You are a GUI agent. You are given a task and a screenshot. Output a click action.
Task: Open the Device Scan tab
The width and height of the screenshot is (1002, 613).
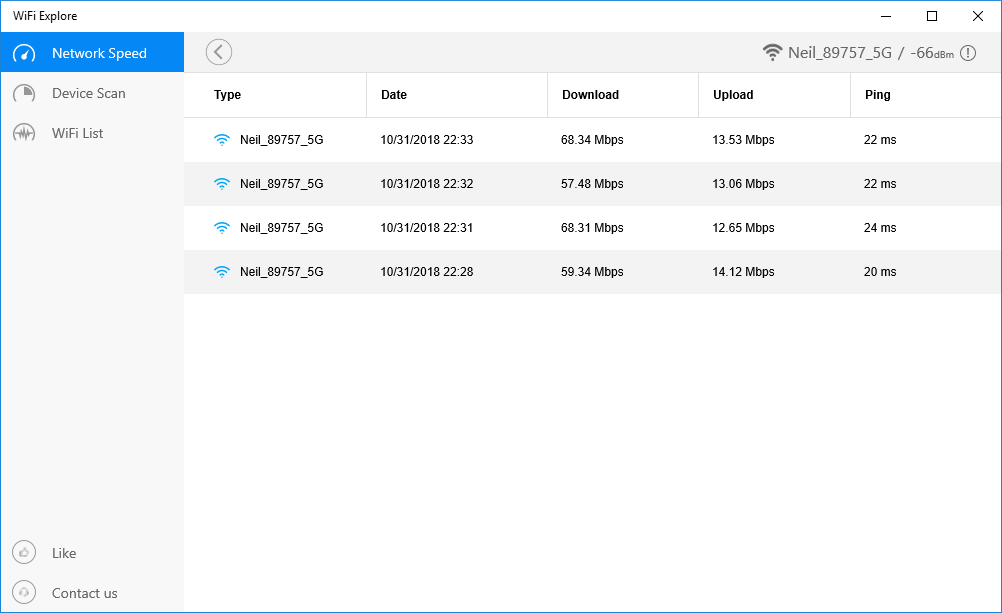[89, 93]
